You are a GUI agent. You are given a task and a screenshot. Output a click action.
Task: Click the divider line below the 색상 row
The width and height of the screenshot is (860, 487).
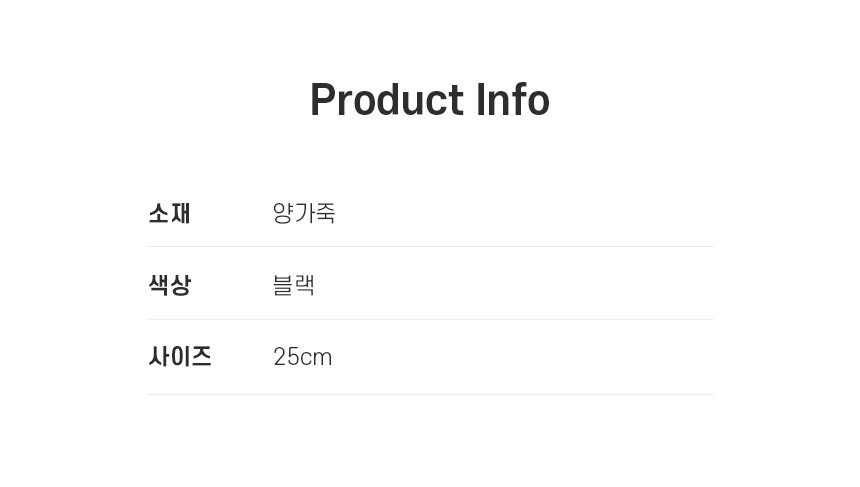[x=430, y=320]
